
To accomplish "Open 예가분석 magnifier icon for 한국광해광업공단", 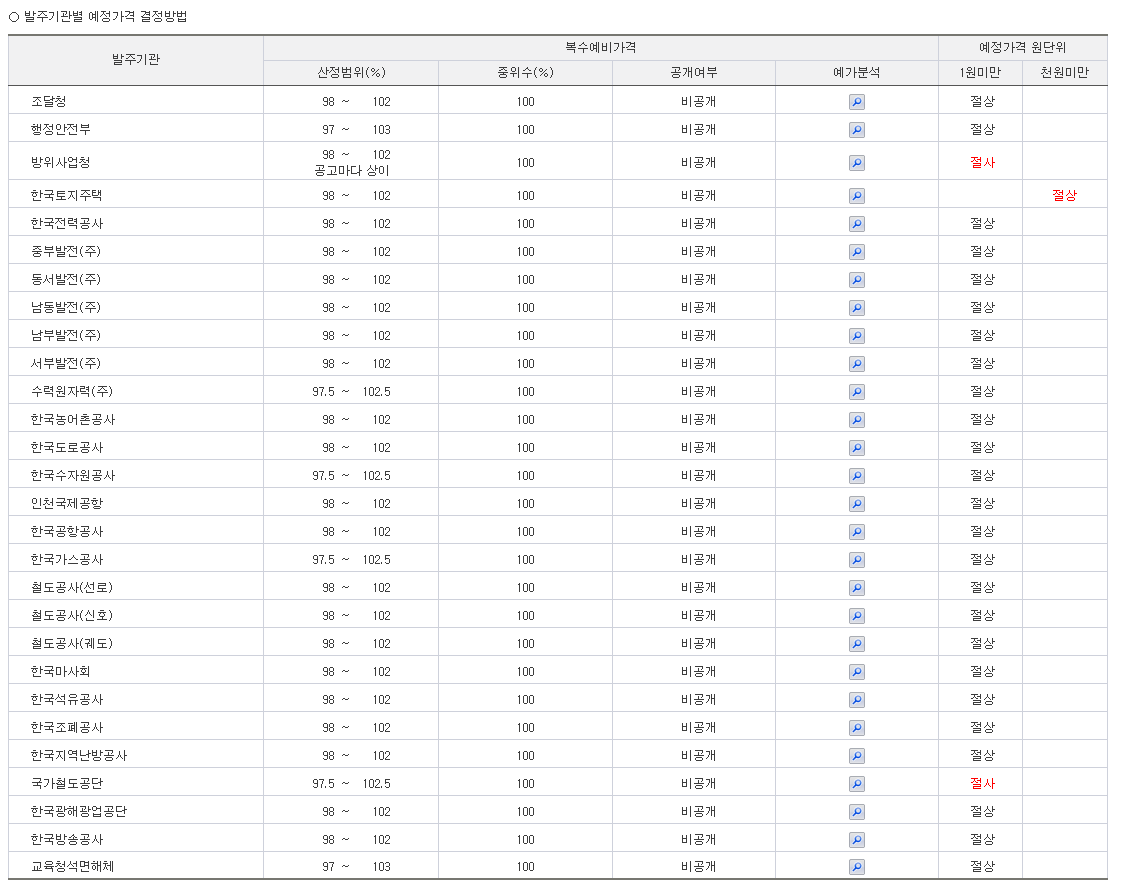I will (856, 812).
